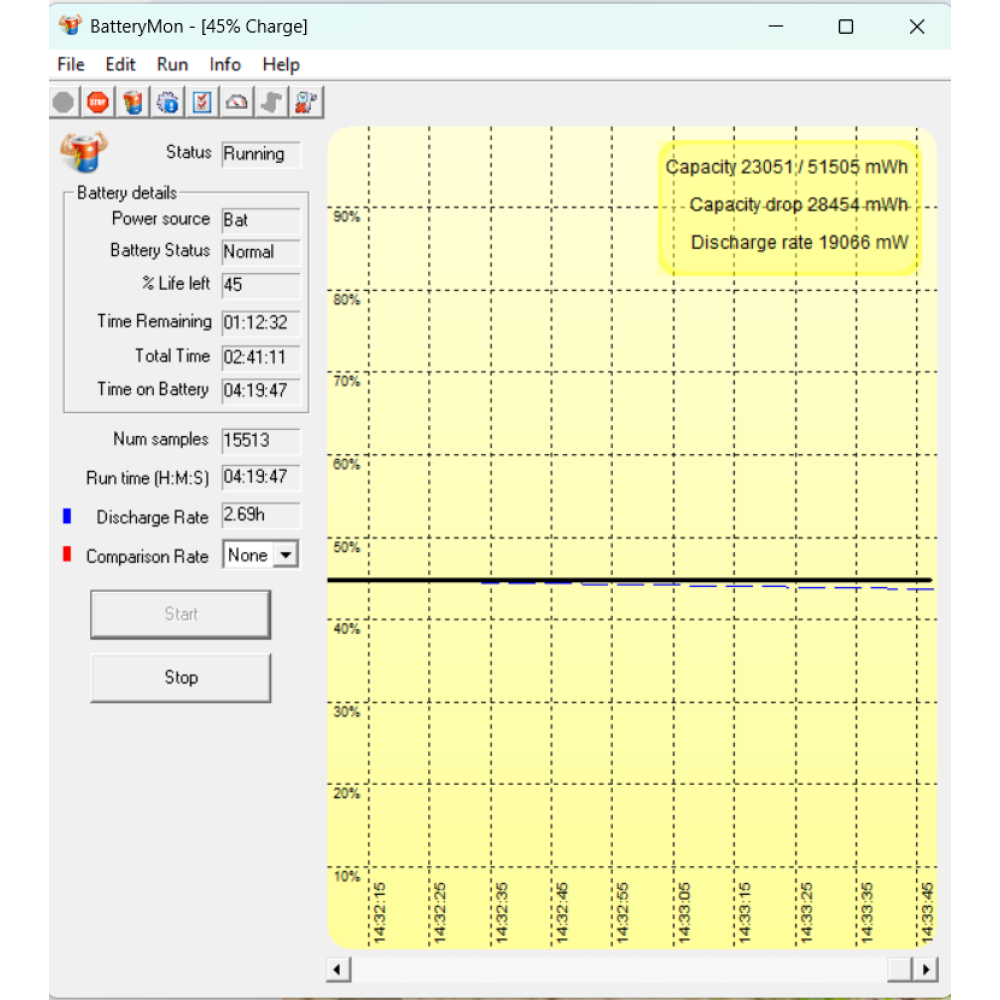The image size is (1000, 1000).
Task: Click the scrollbar left arrow under graph
Action: [338, 969]
